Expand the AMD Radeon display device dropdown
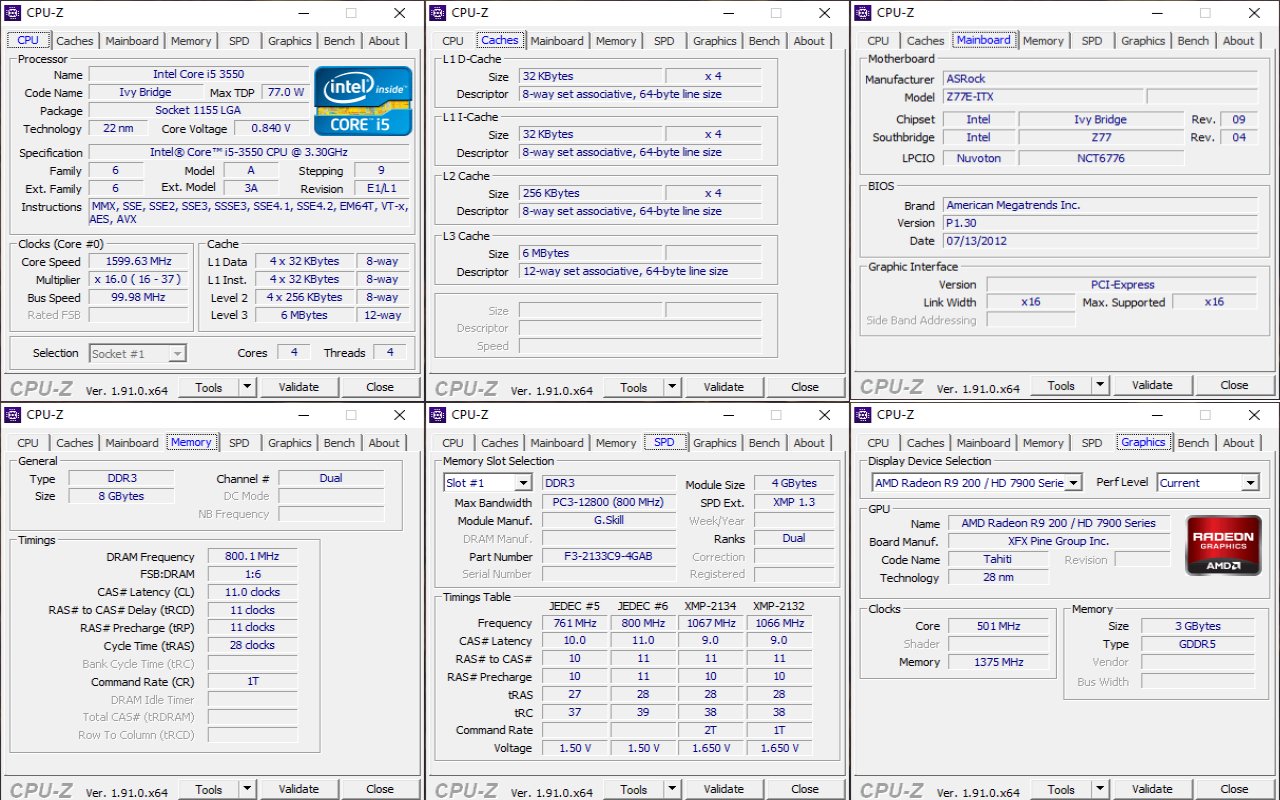1280x800 pixels. tap(1074, 483)
